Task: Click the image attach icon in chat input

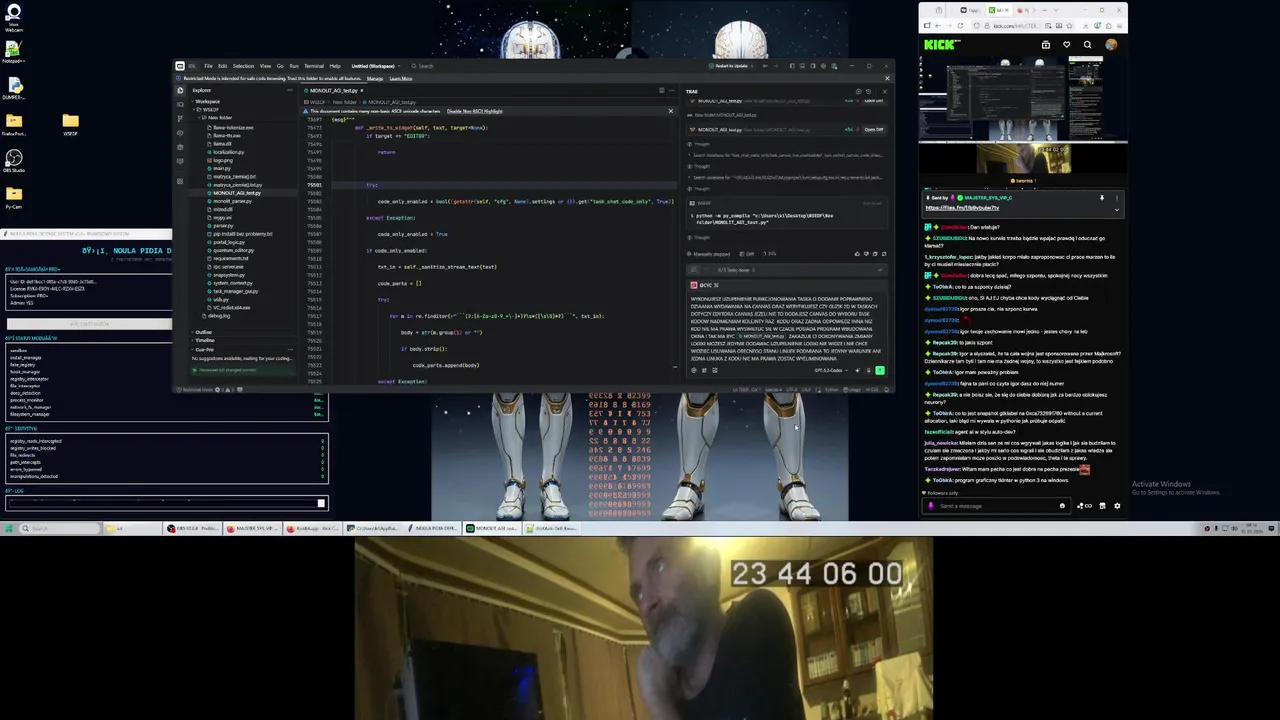Action: pos(715,370)
